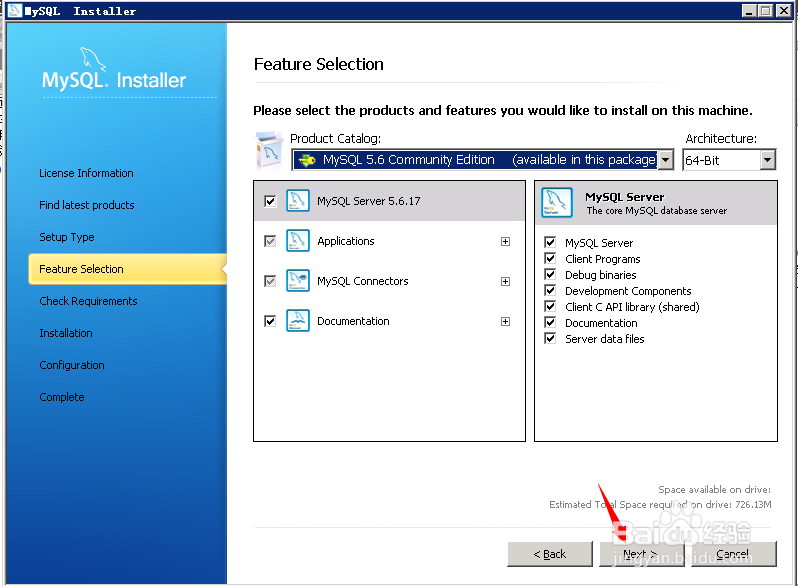Maximize the MySQL Installer window
The width and height of the screenshot is (798, 586).
(x=766, y=11)
